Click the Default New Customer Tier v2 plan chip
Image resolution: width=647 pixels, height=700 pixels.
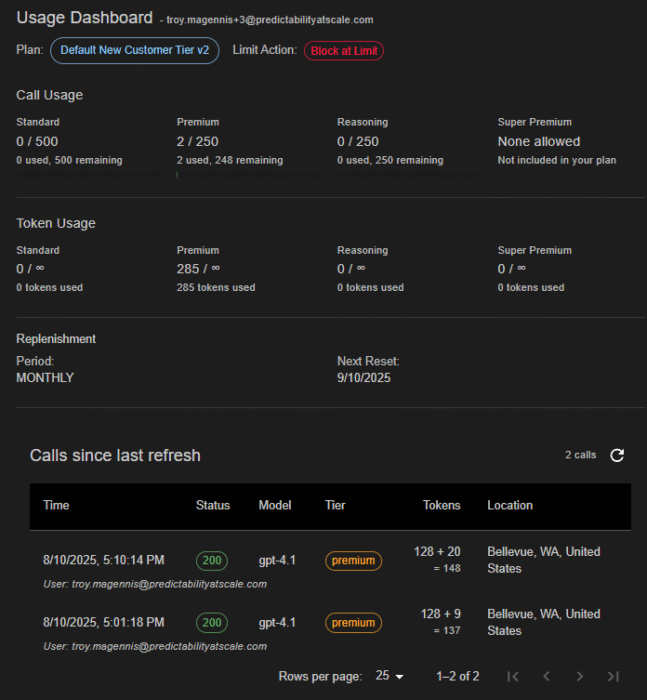click(x=134, y=50)
